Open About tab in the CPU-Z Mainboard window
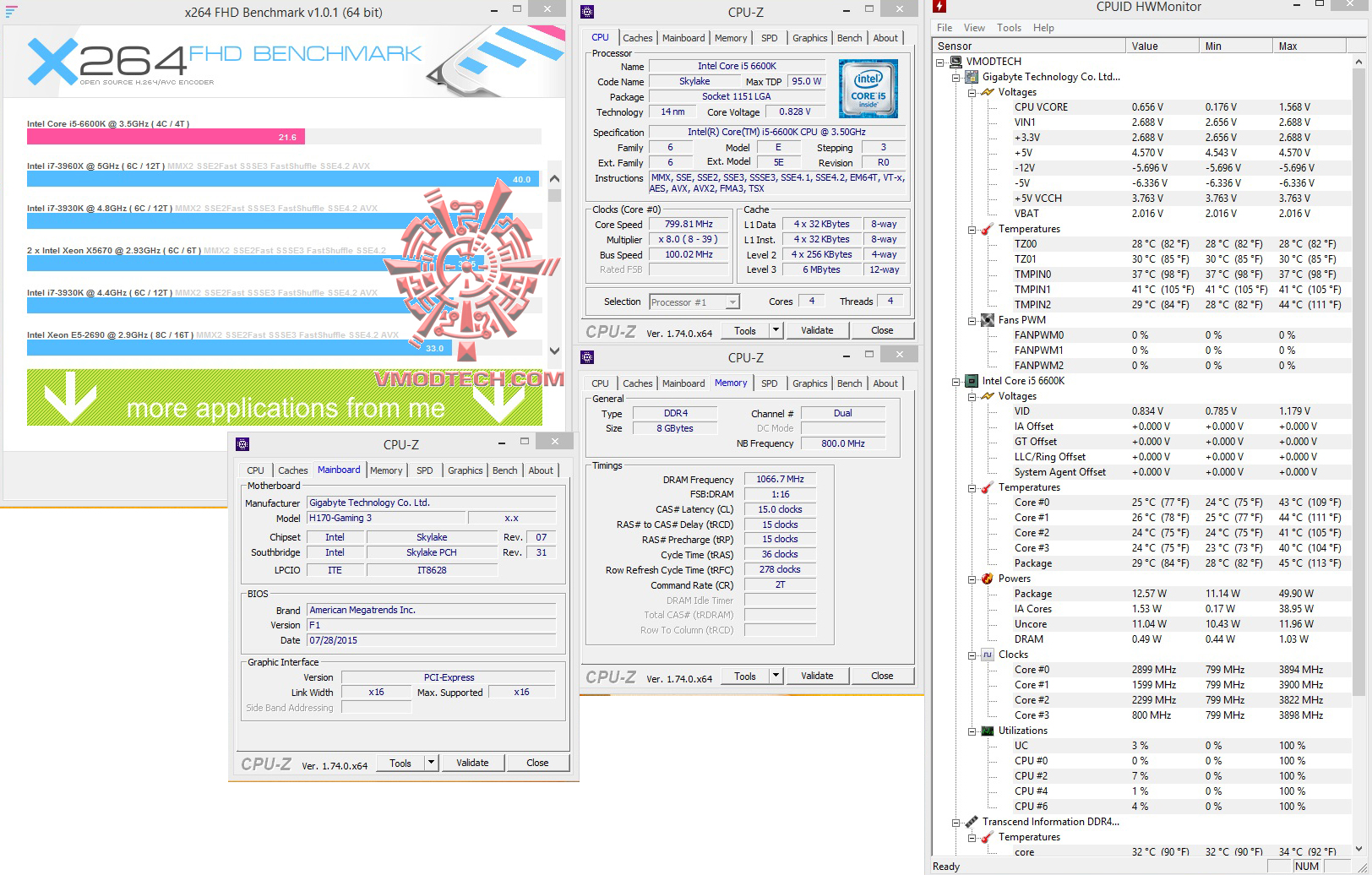The height and width of the screenshot is (875, 1372). 541,470
